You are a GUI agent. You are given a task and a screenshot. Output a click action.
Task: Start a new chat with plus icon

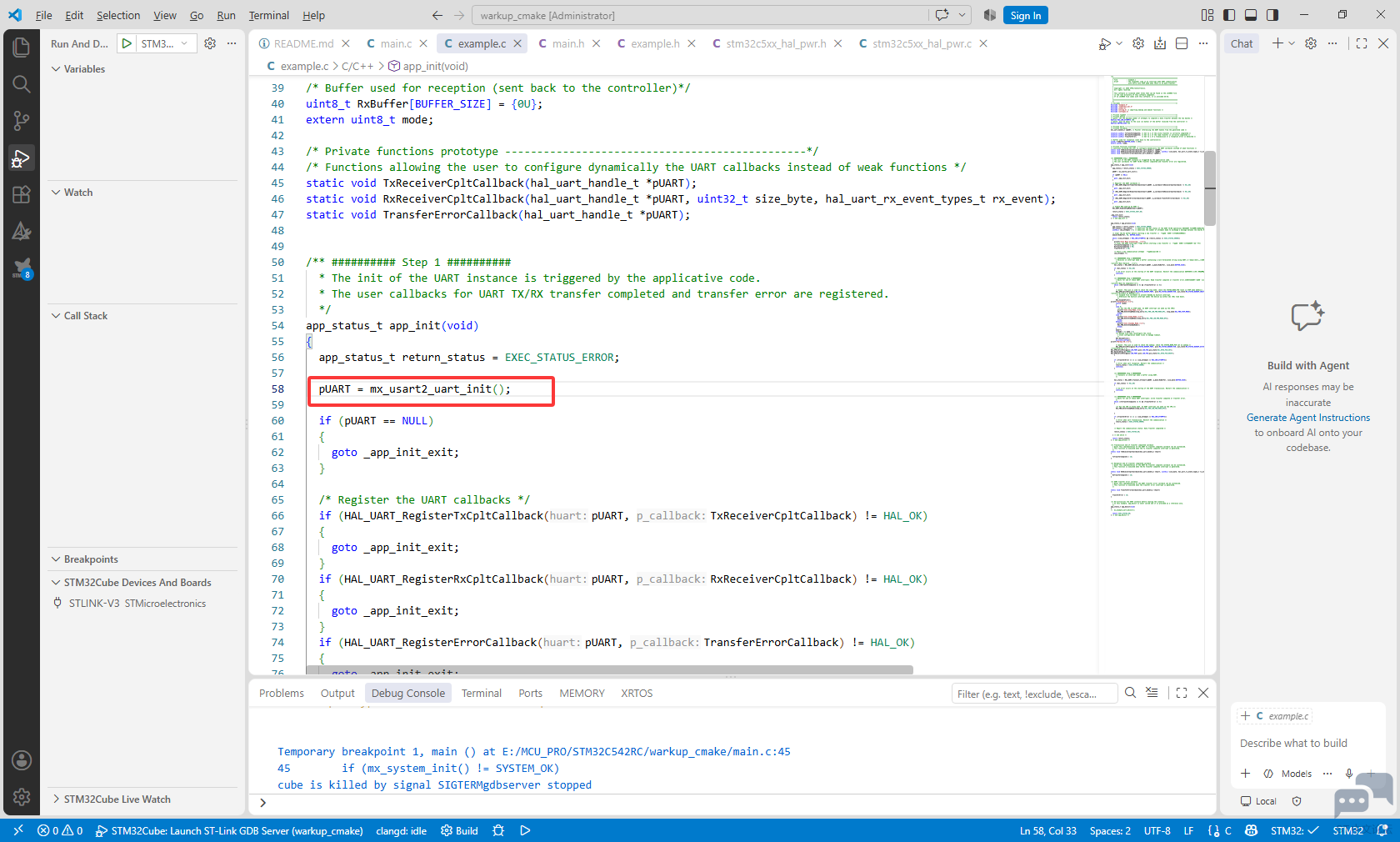click(1277, 43)
